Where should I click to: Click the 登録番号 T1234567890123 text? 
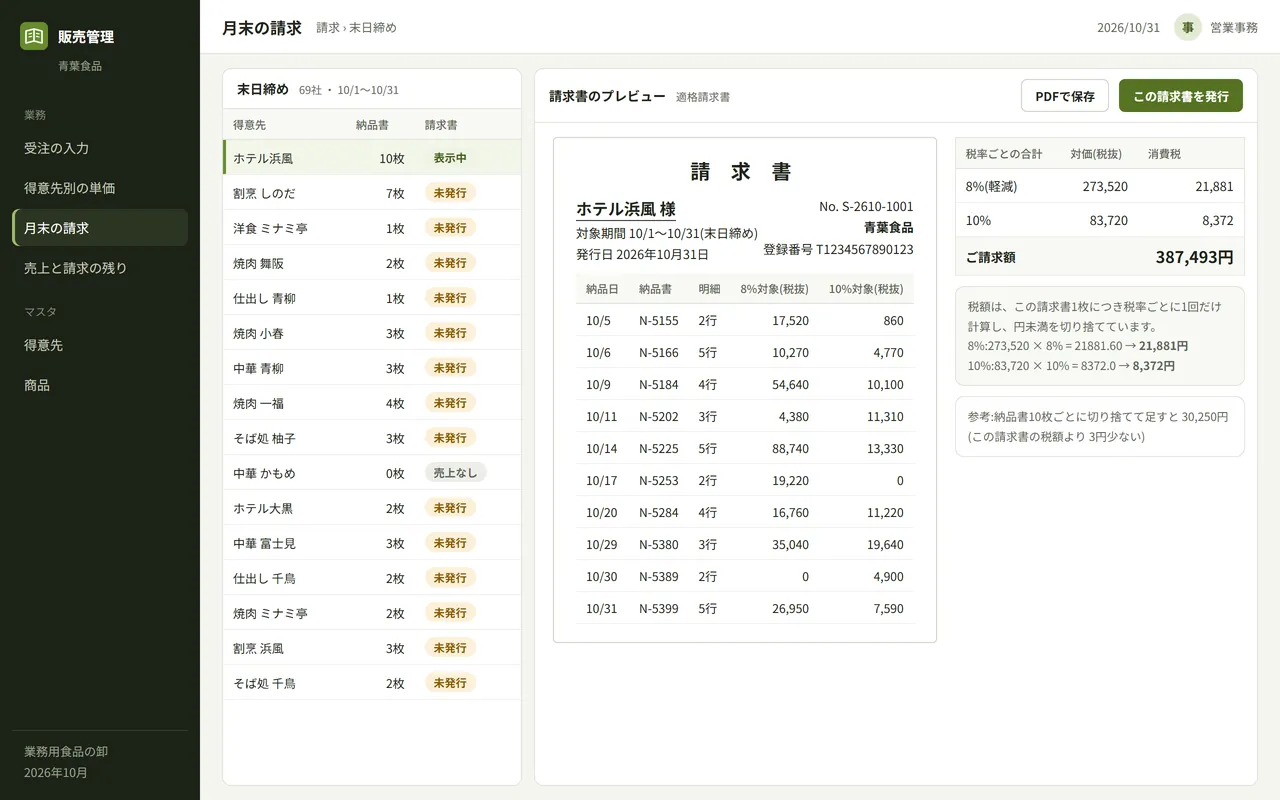click(838, 250)
